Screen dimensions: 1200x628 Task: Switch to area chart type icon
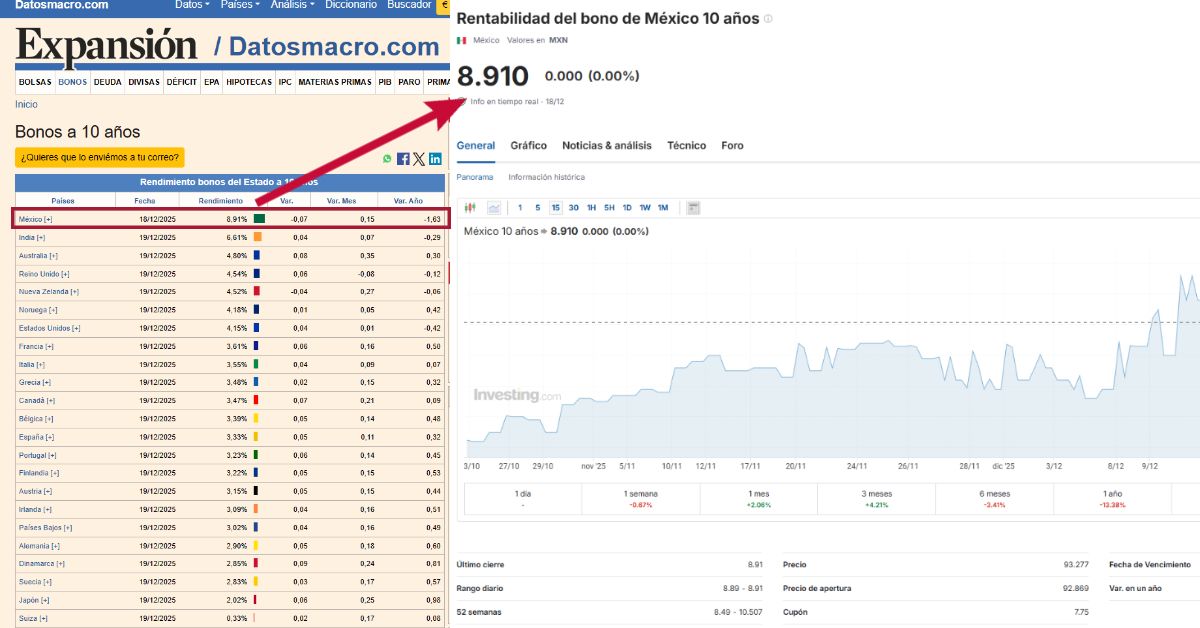tap(494, 208)
